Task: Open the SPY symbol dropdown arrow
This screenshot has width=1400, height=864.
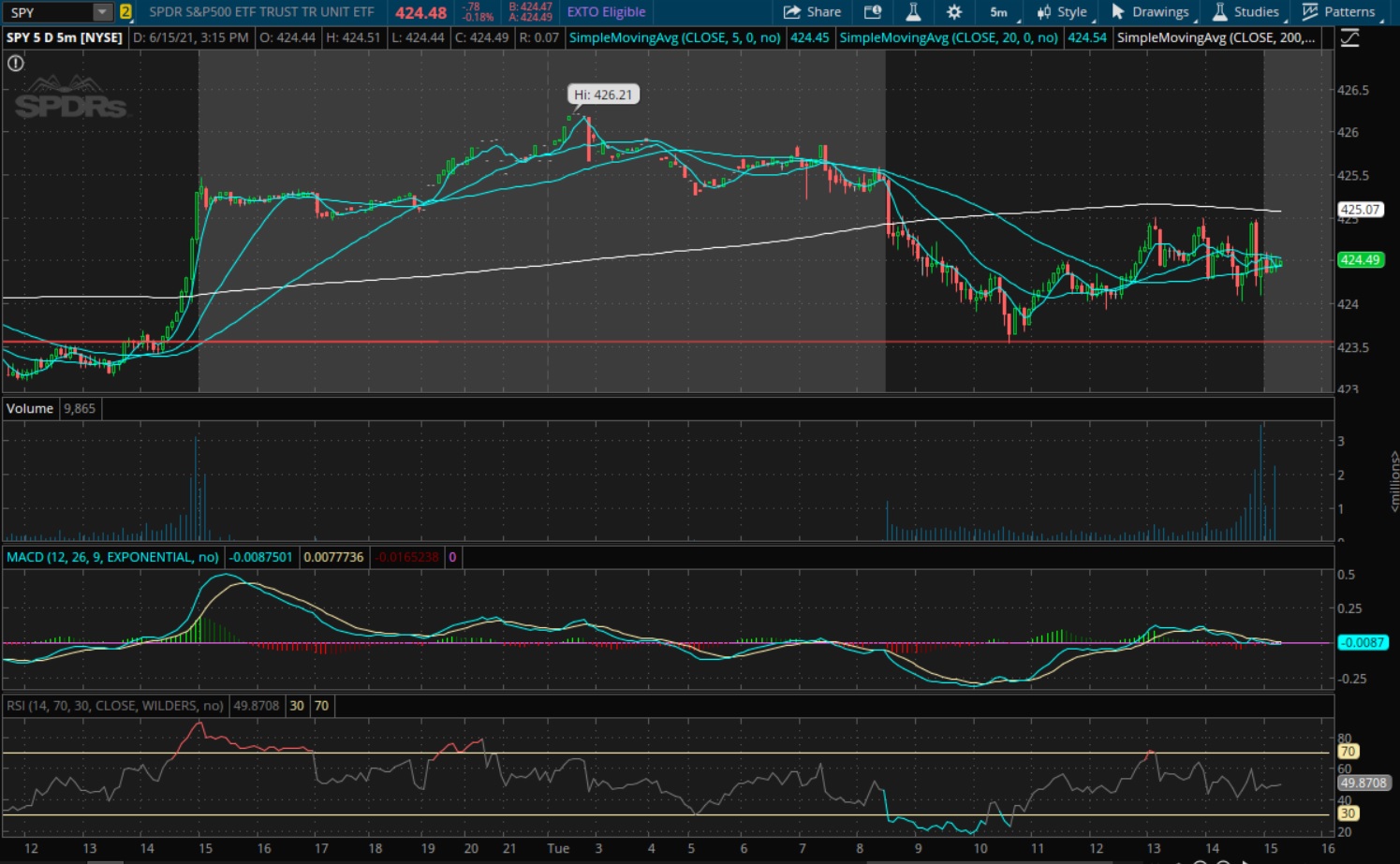Action: [x=102, y=12]
